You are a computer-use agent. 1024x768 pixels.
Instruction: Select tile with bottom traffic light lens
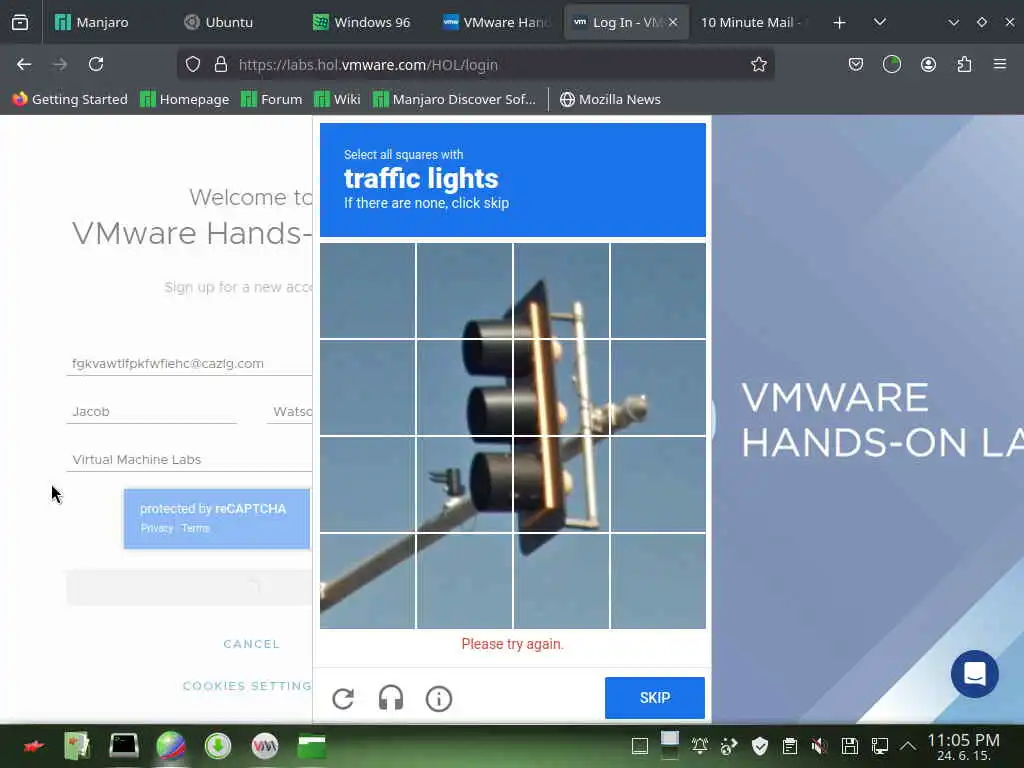pyautogui.click(x=464, y=484)
